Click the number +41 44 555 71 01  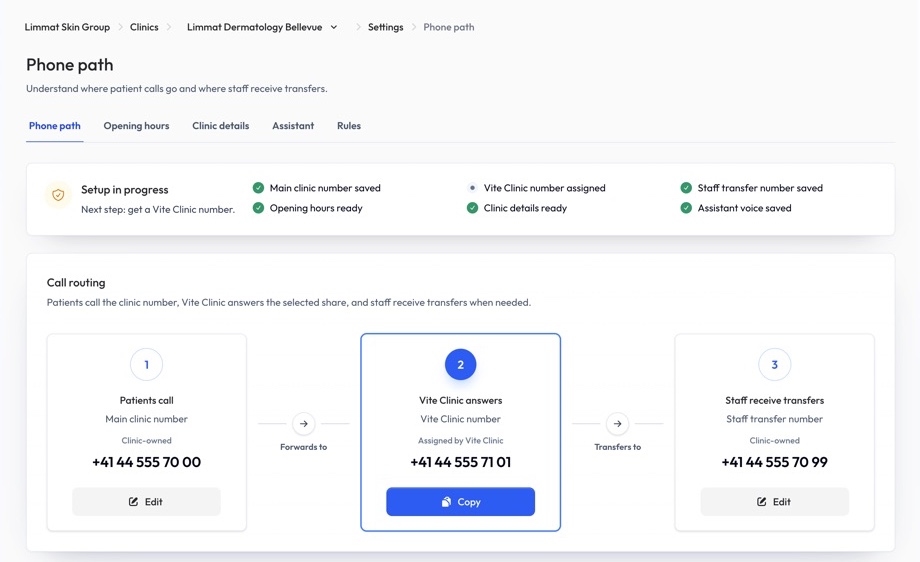(461, 462)
